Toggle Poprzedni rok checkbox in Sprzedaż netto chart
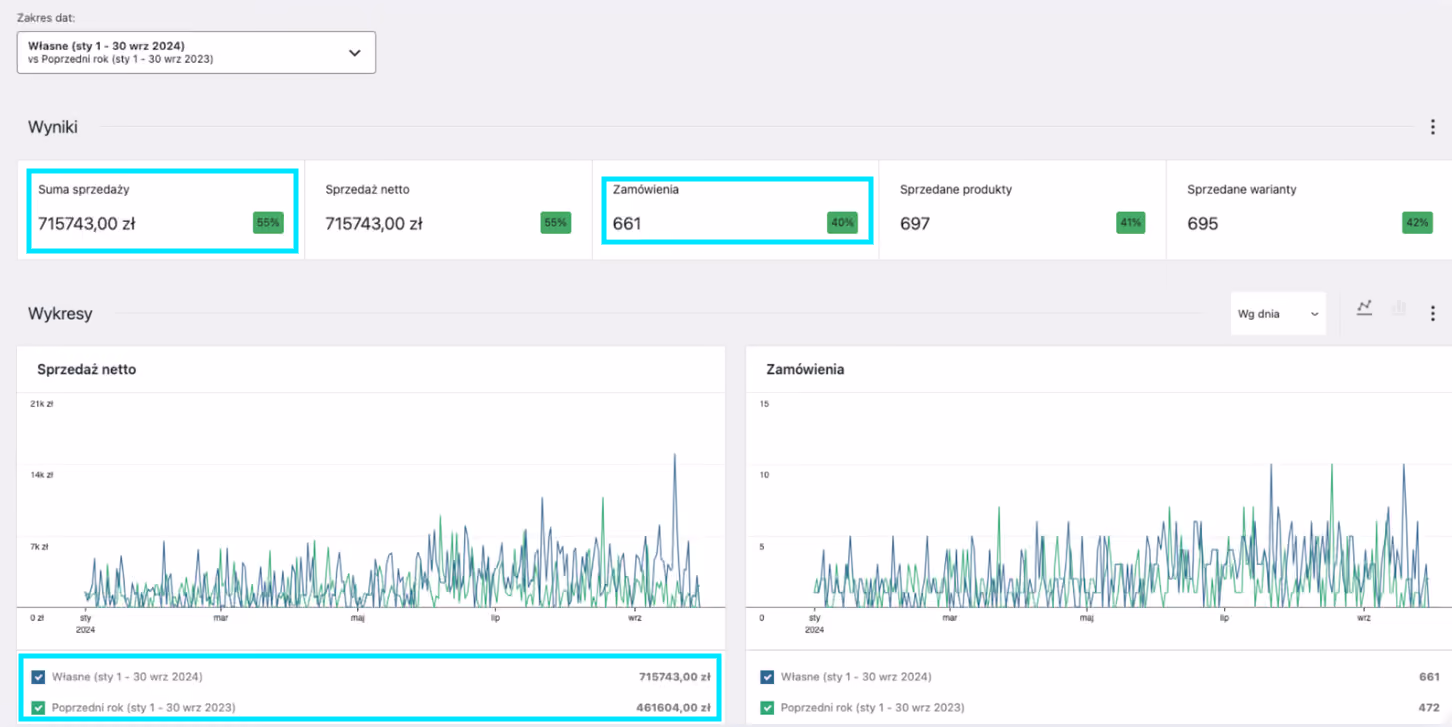1452x727 pixels. pos(38,708)
